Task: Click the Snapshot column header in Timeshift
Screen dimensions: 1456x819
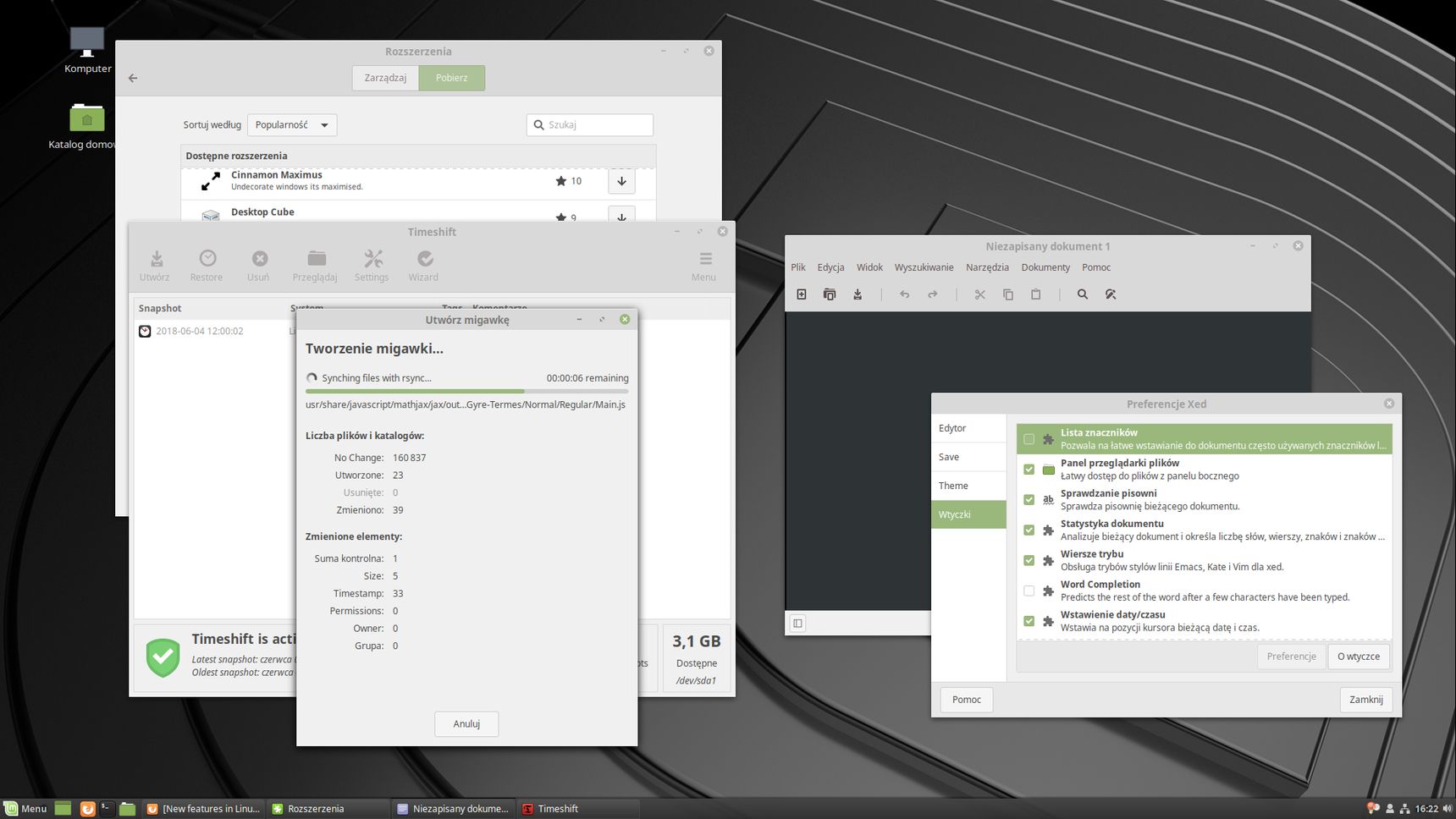Action: click(160, 308)
